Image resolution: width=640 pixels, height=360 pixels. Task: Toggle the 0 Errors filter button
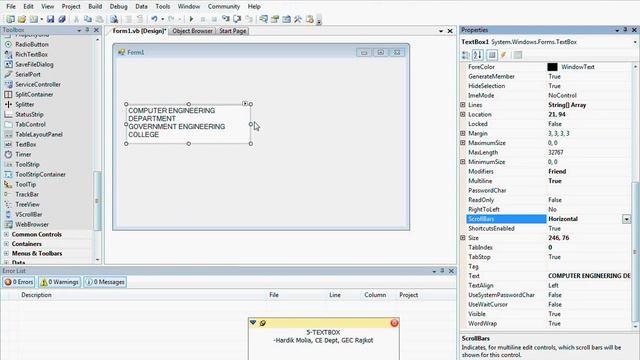[19, 282]
